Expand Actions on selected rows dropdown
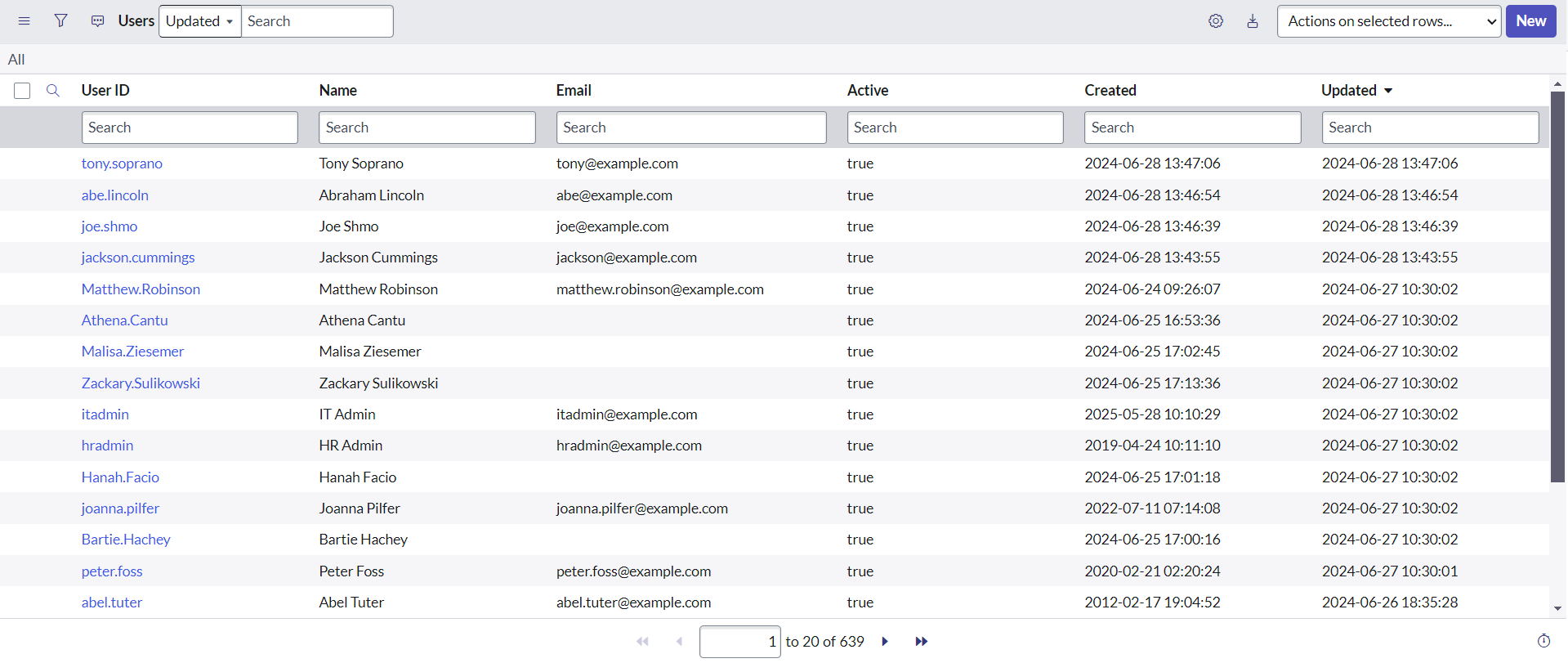The image size is (1568, 663). coord(1388,21)
